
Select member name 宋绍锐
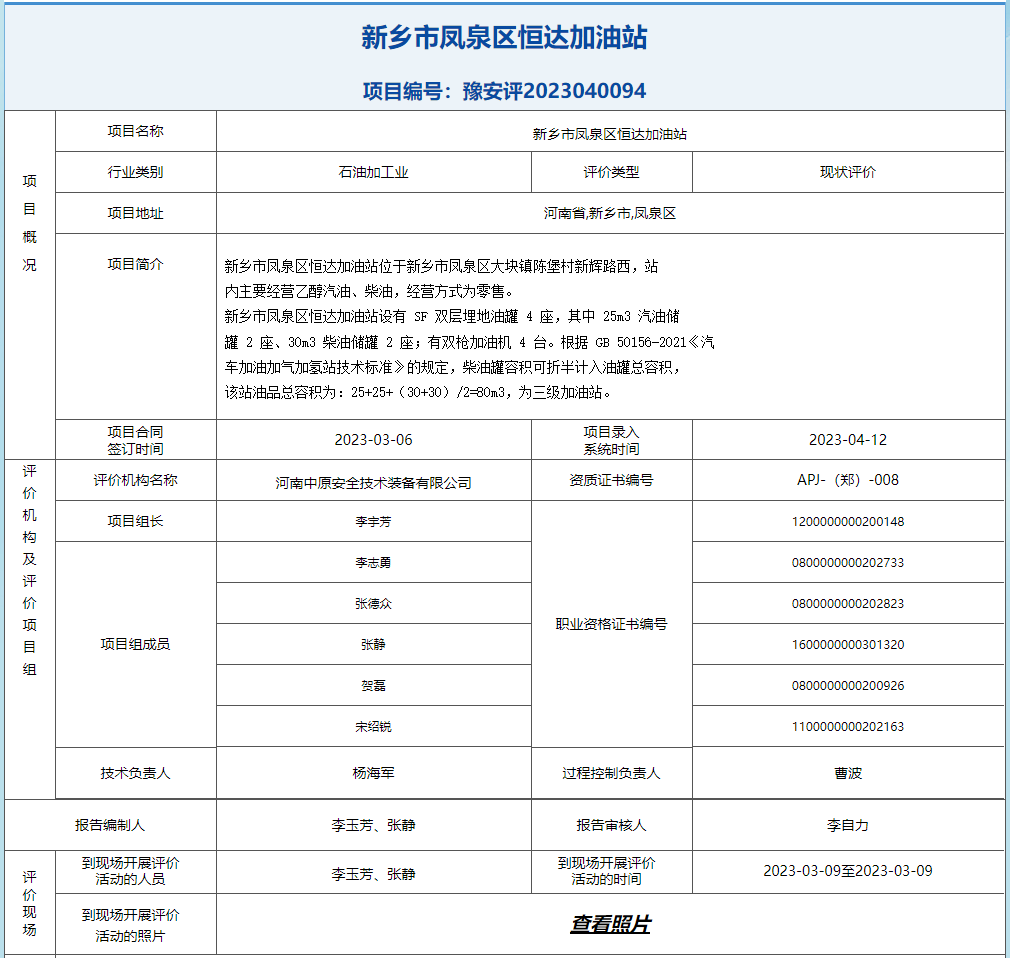coord(374,727)
